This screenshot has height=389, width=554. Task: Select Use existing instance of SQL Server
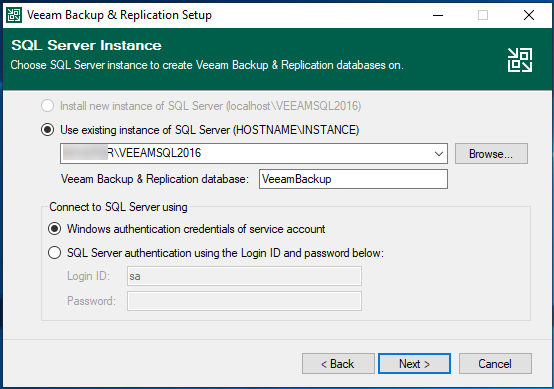click(47, 130)
